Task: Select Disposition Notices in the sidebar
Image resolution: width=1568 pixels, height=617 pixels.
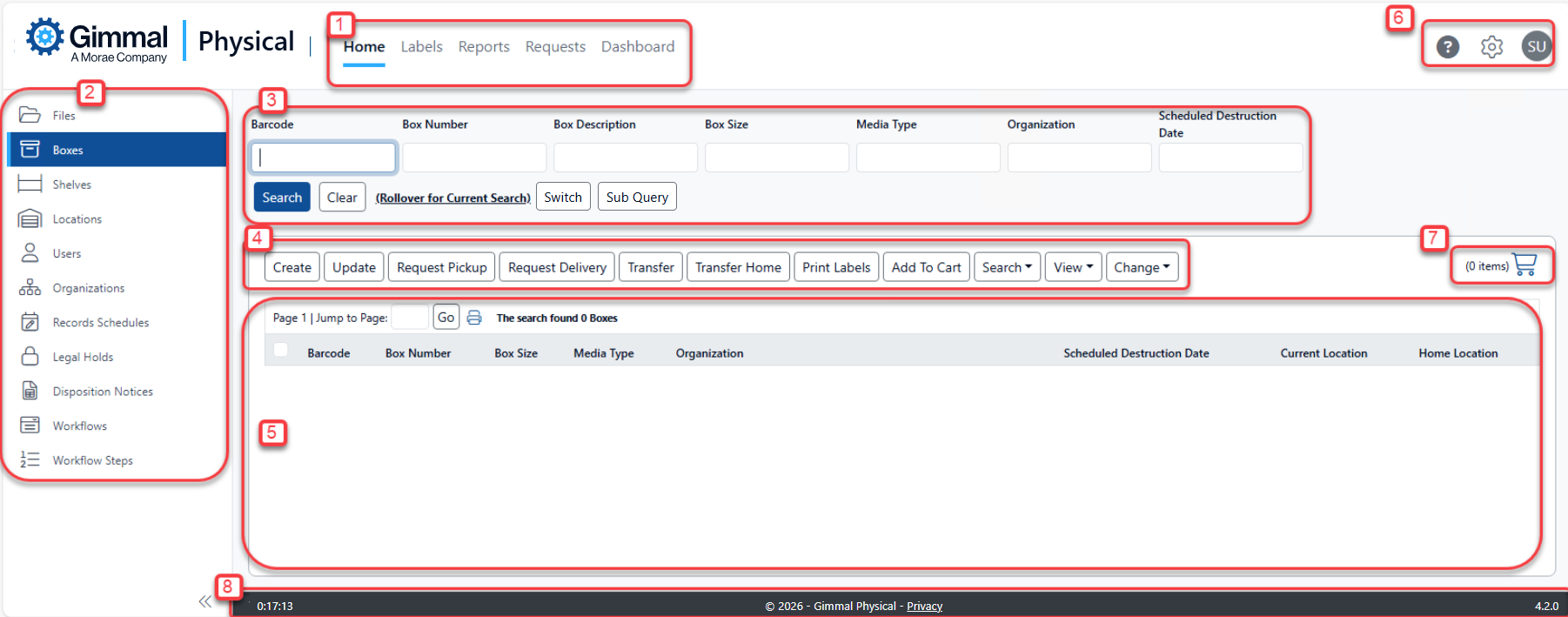Action: tap(102, 392)
